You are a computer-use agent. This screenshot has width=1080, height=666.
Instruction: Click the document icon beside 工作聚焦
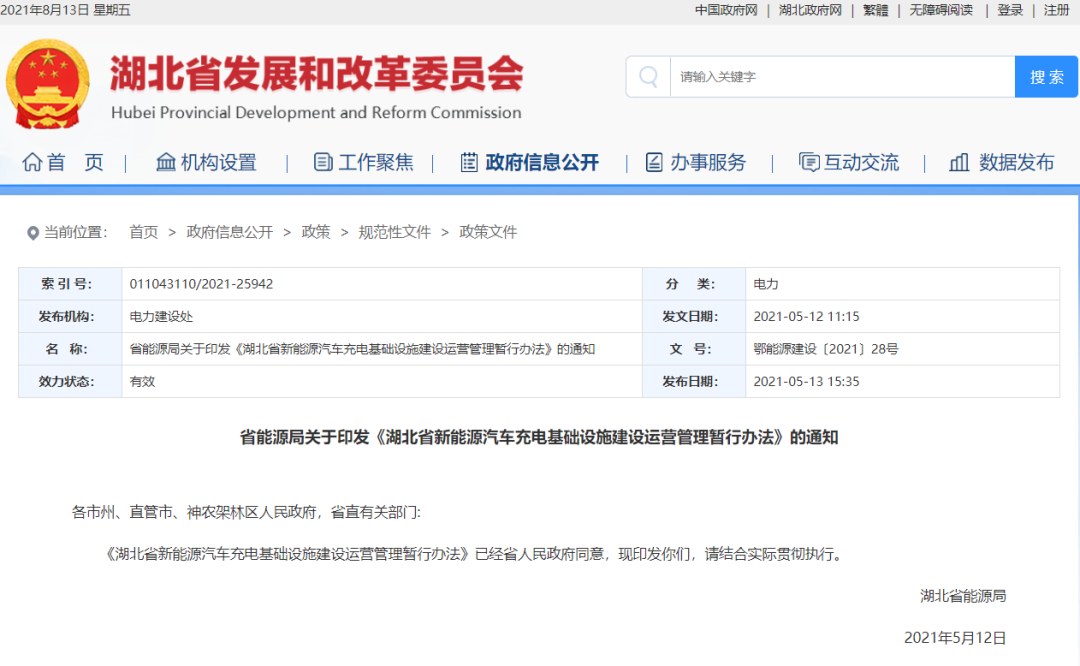(x=323, y=162)
